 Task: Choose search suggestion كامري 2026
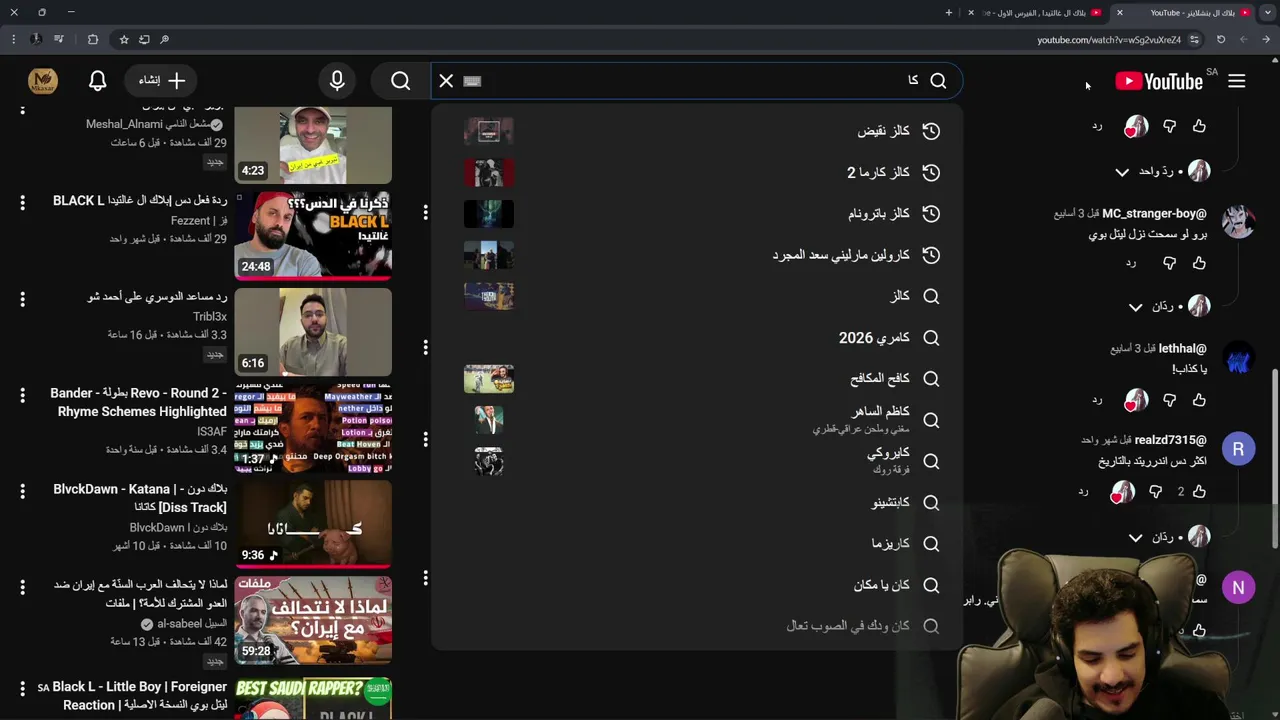pos(697,338)
